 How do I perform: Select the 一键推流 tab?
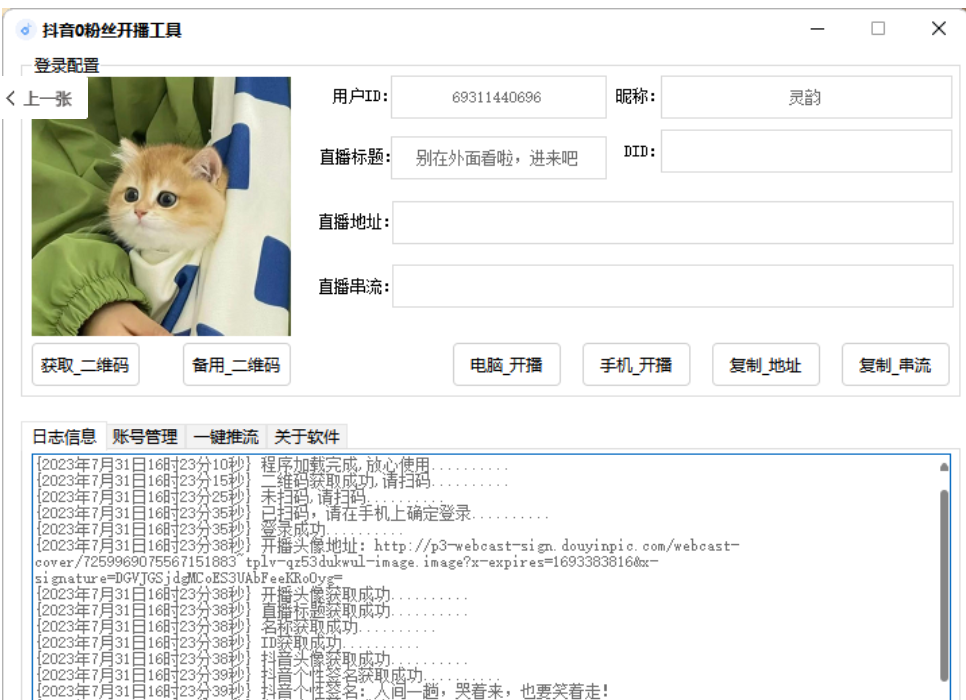[226, 436]
